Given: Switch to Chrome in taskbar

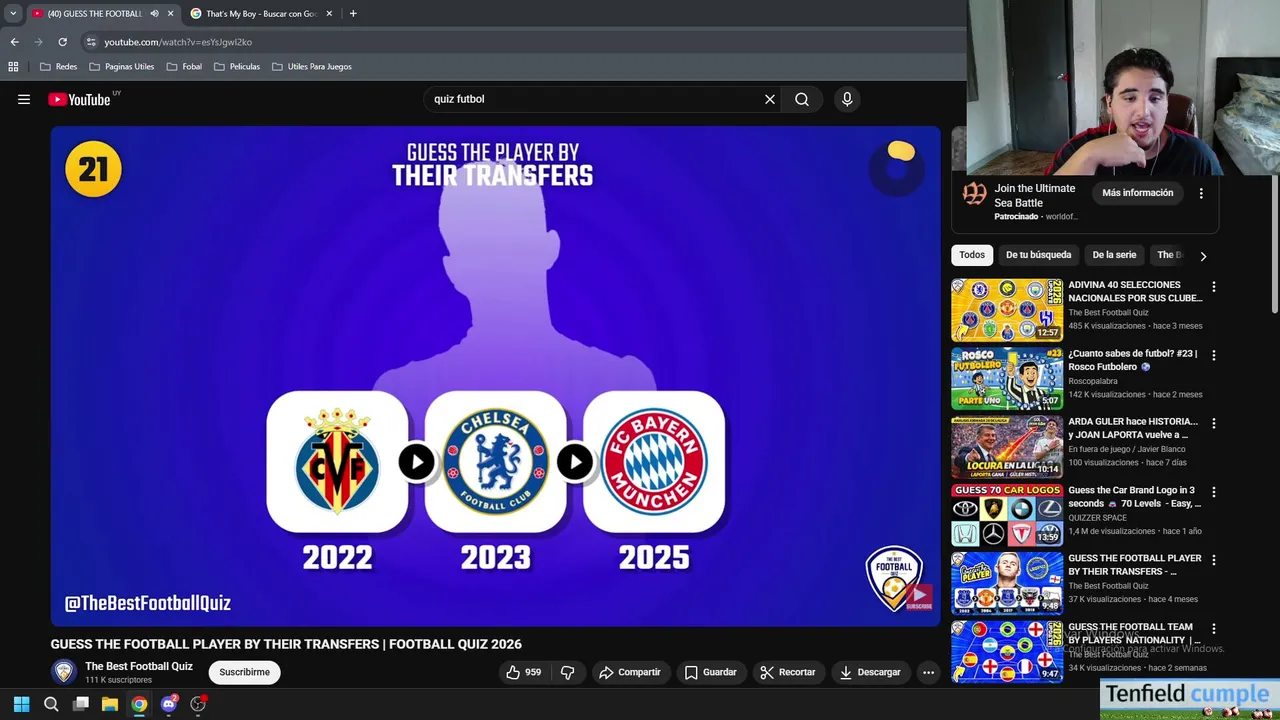Looking at the screenshot, I should coord(139,704).
